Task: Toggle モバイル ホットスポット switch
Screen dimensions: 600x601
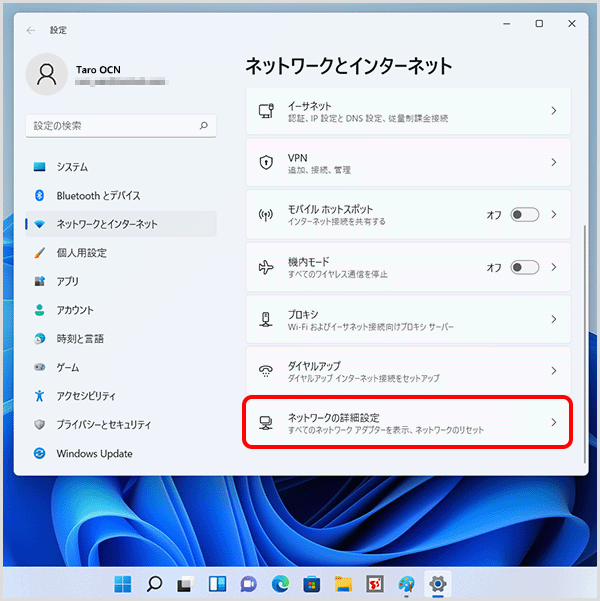Action: pyautogui.click(x=524, y=215)
